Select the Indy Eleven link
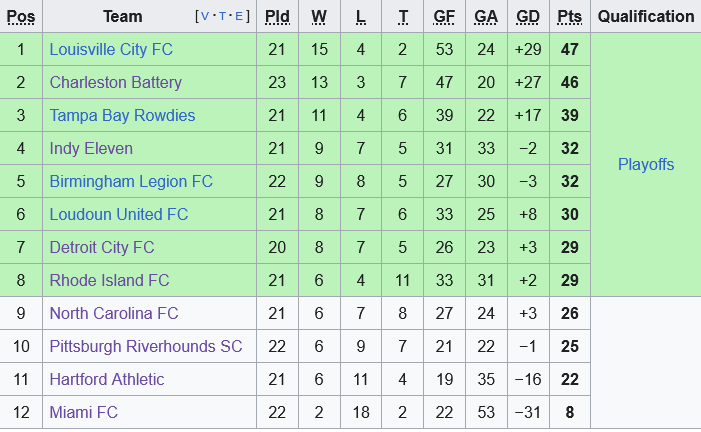701x432 pixels. coord(91,148)
